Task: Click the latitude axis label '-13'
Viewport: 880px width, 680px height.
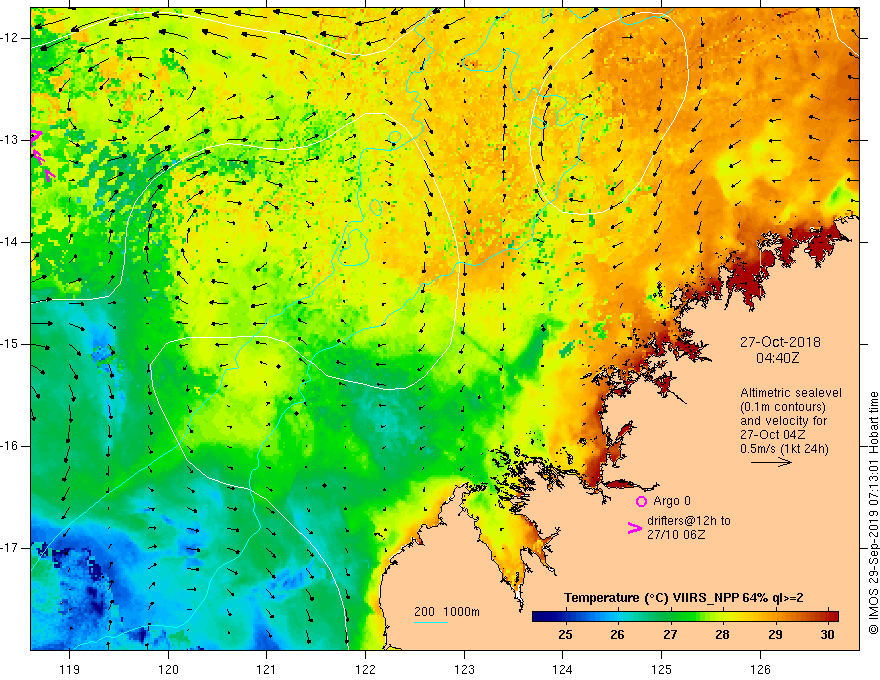Action: (10, 140)
